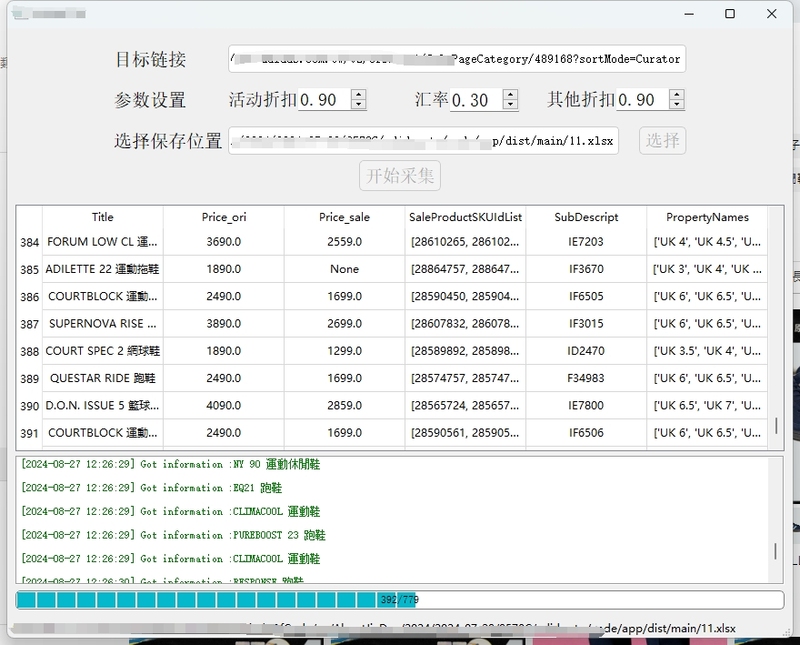The height and width of the screenshot is (645, 800).
Task: Click the progress bar showing 392/779
Action: (400, 600)
